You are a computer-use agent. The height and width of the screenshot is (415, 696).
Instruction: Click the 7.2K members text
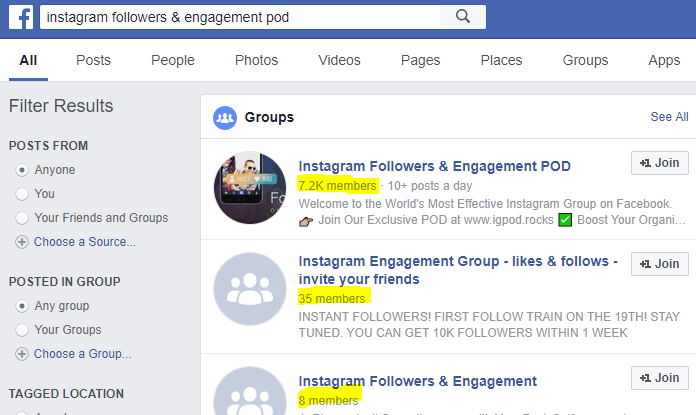(337, 186)
